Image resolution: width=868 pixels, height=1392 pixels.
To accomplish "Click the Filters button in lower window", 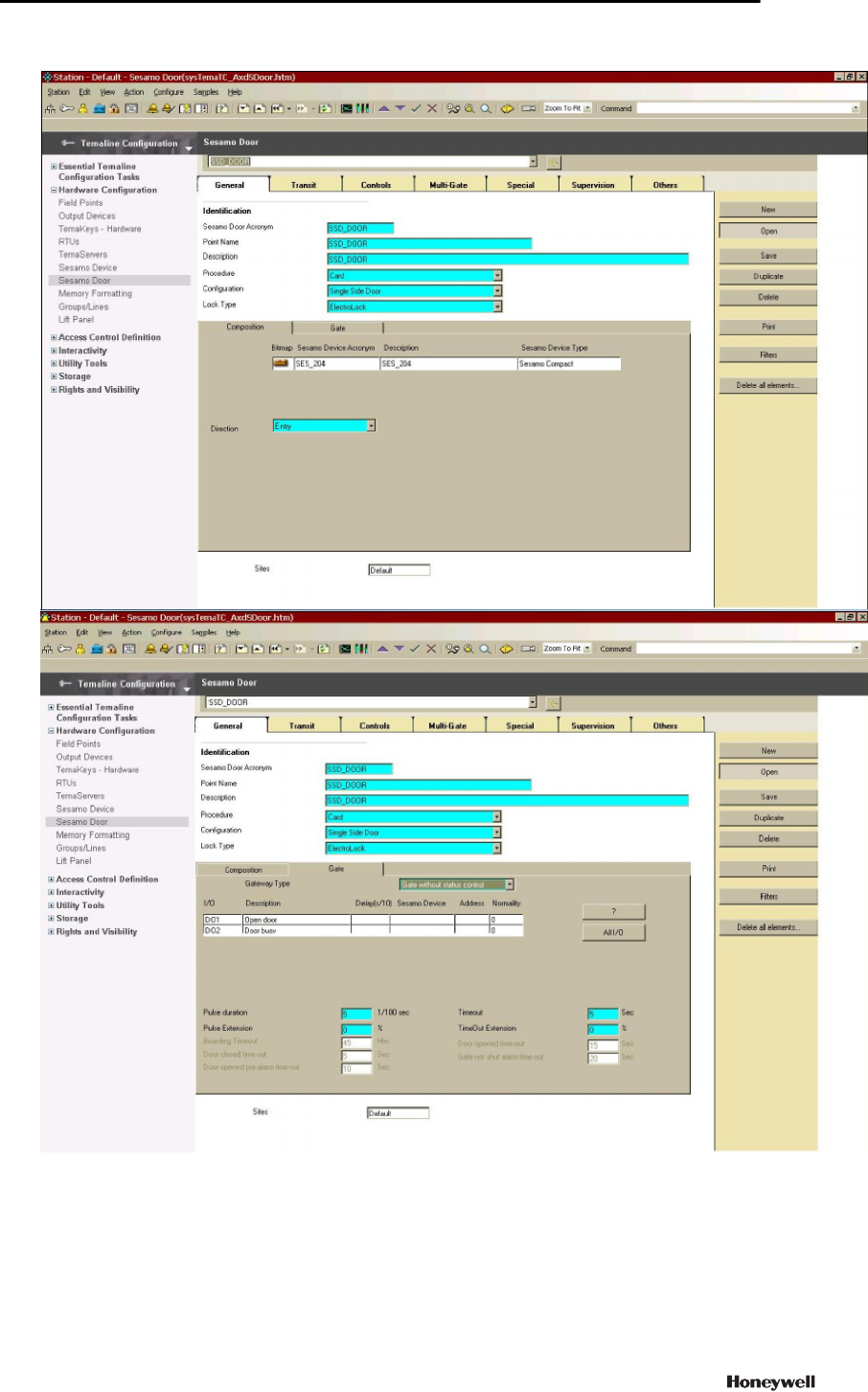I will pyautogui.click(x=768, y=897).
